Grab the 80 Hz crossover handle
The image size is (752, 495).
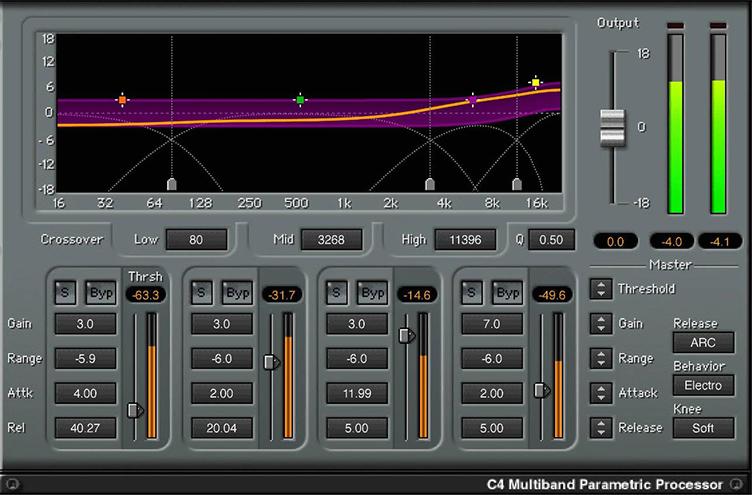pos(172,184)
